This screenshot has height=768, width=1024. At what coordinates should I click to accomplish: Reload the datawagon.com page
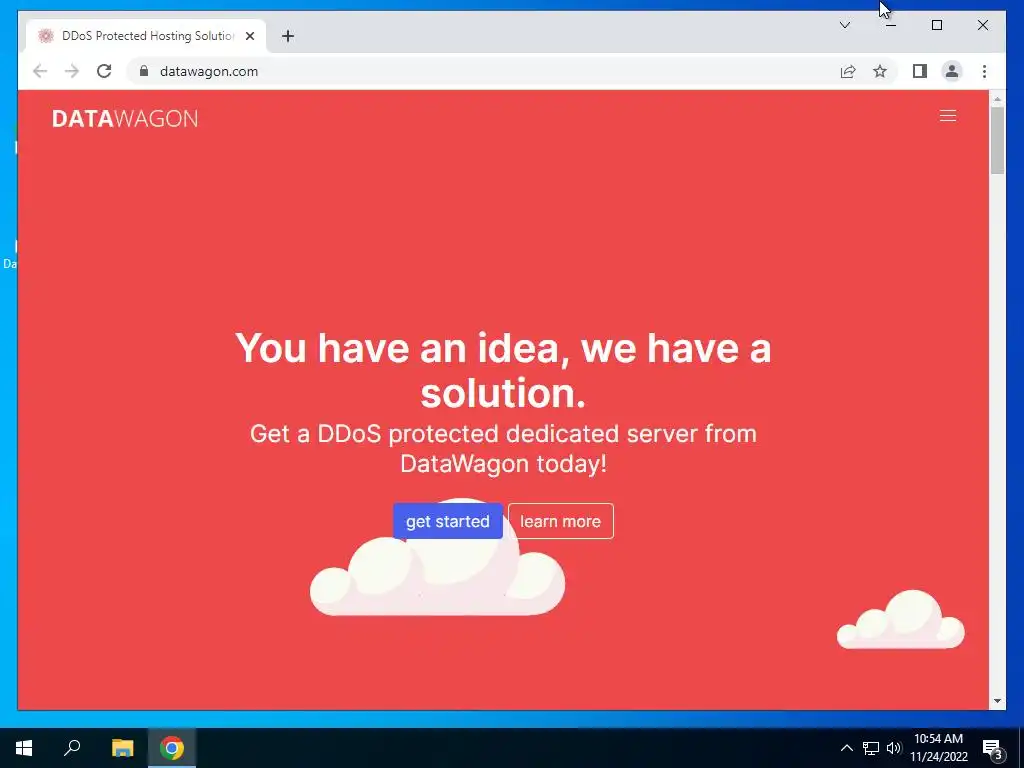tap(104, 71)
